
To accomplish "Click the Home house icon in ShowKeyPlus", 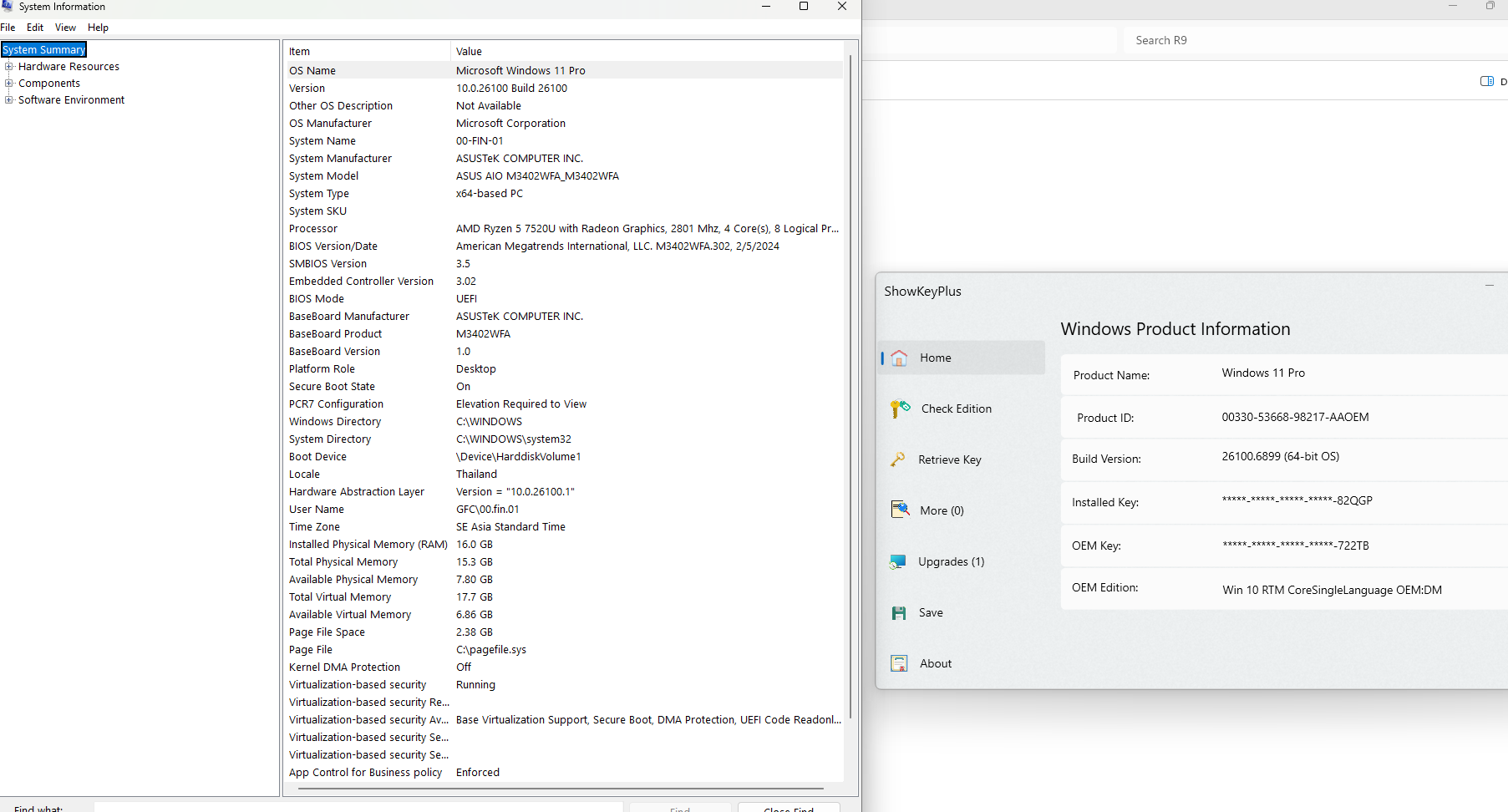I will (899, 358).
